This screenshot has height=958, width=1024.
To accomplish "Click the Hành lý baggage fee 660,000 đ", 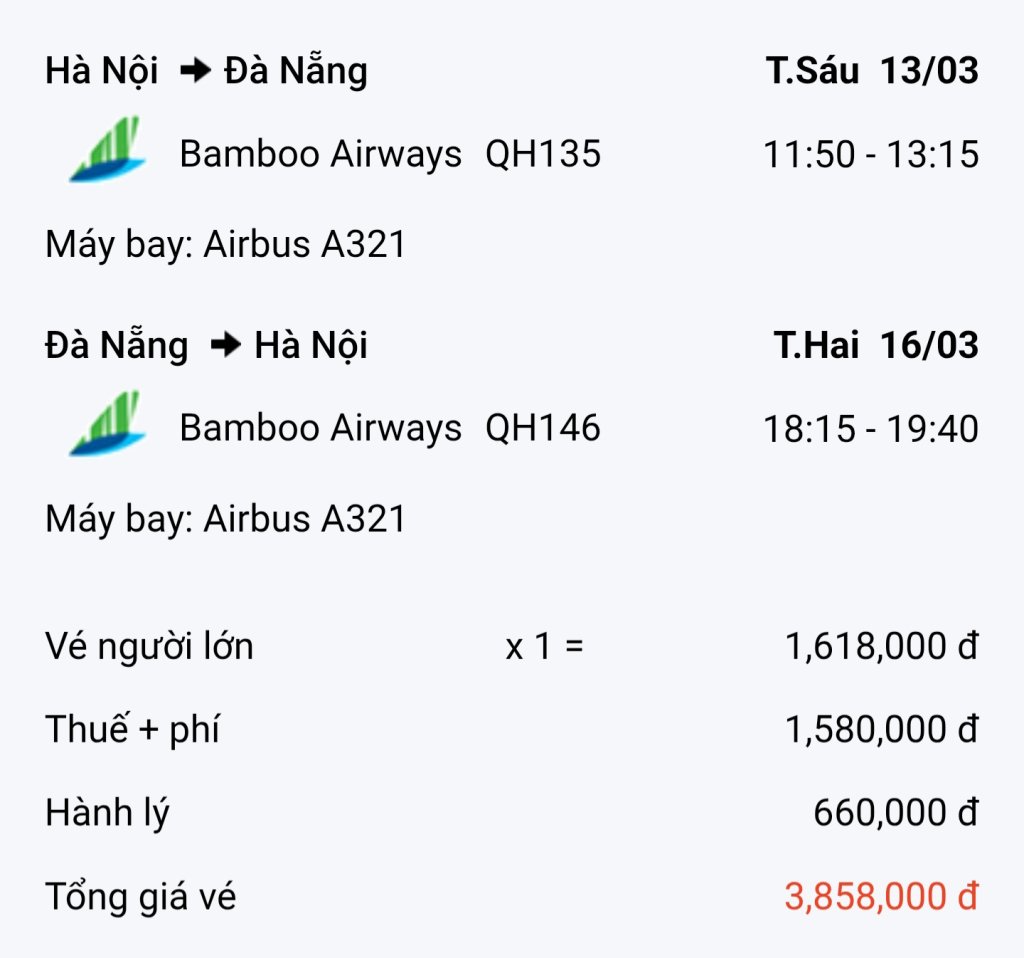I will point(896,813).
